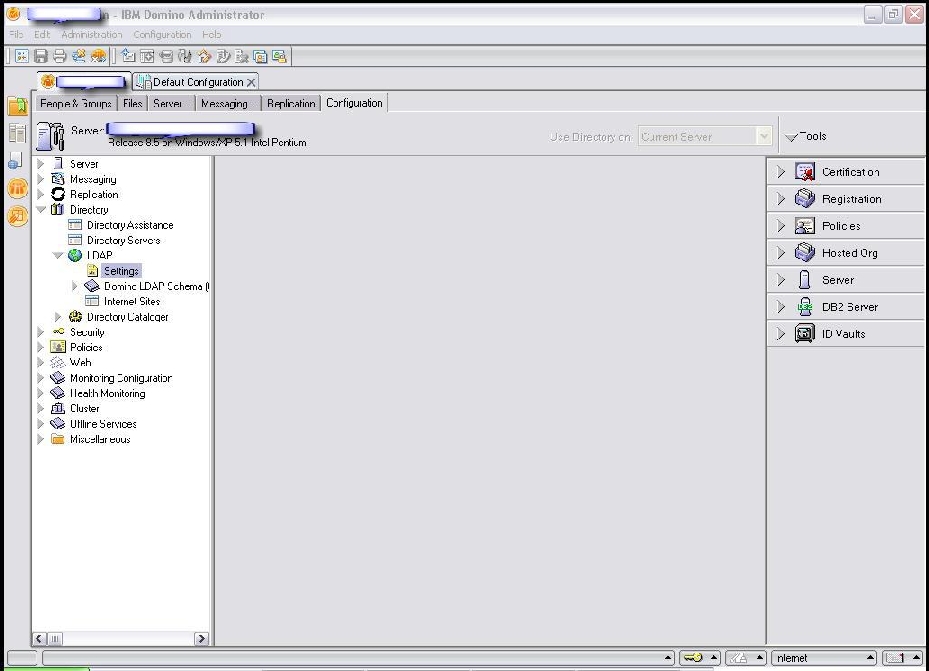Viewport: 929px width, 671px height.
Task: Switch to the Files tab
Action: (x=133, y=103)
